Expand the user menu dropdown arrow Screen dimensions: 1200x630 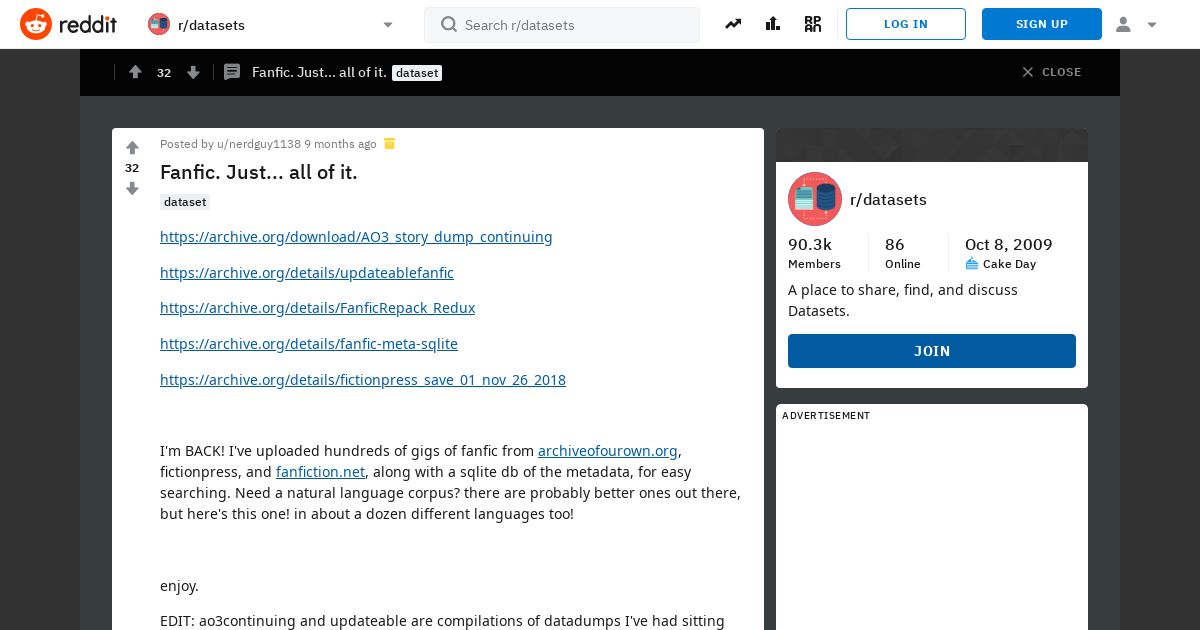pyautogui.click(x=1152, y=25)
